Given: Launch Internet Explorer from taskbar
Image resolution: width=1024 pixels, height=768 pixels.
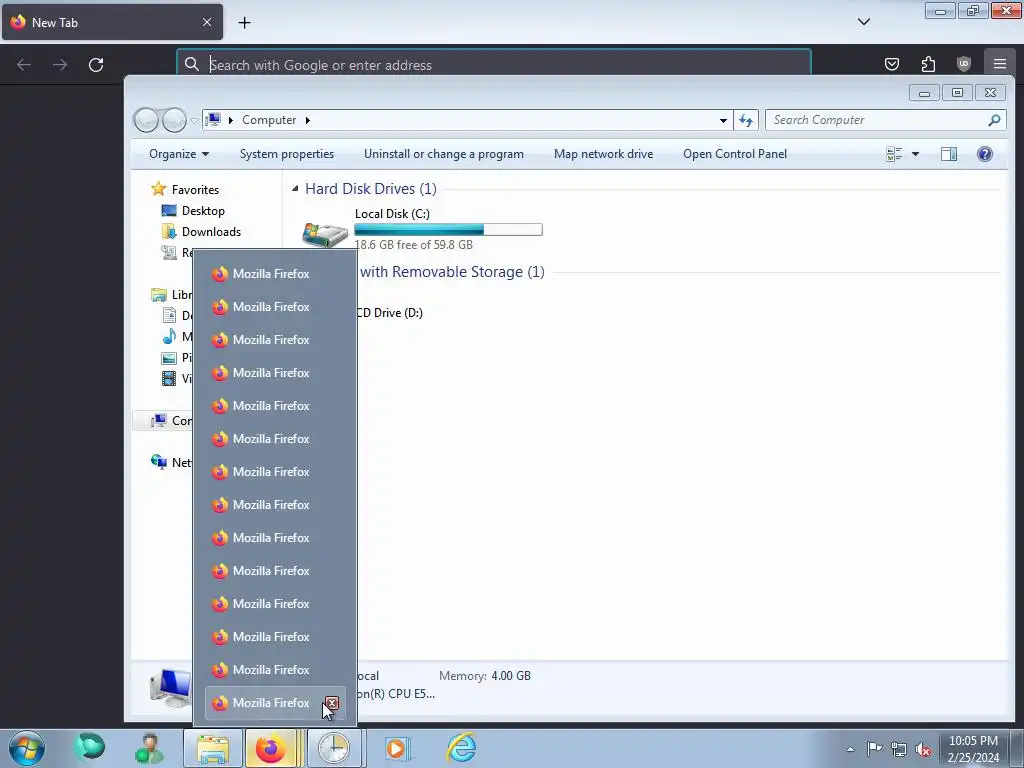Looking at the screenshot, I should (x=462, y=748).
